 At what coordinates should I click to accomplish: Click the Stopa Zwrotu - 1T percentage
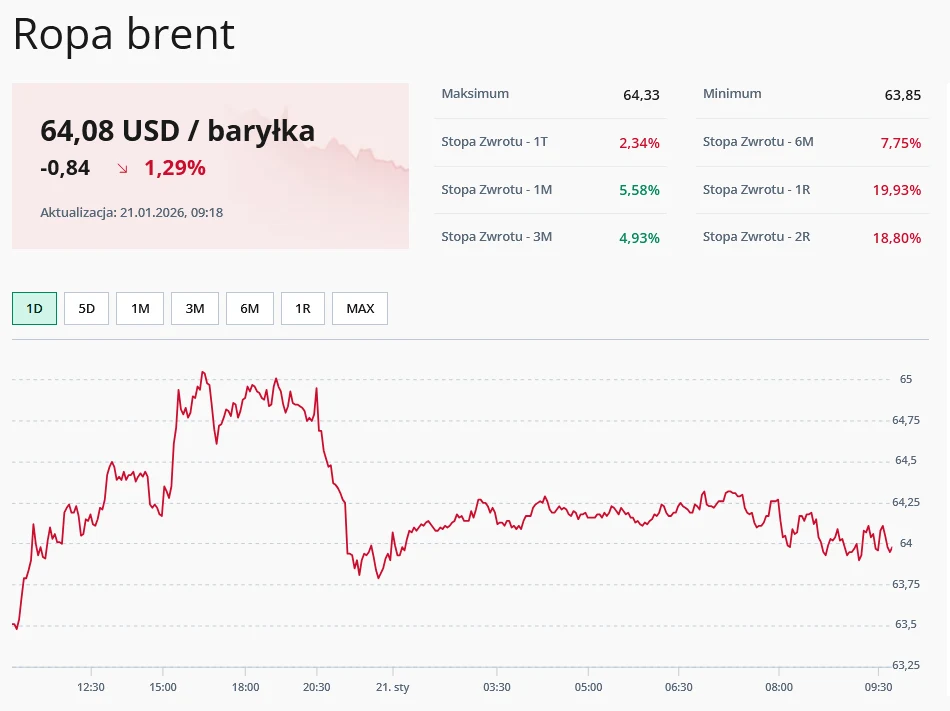click(x=642, y=142)
